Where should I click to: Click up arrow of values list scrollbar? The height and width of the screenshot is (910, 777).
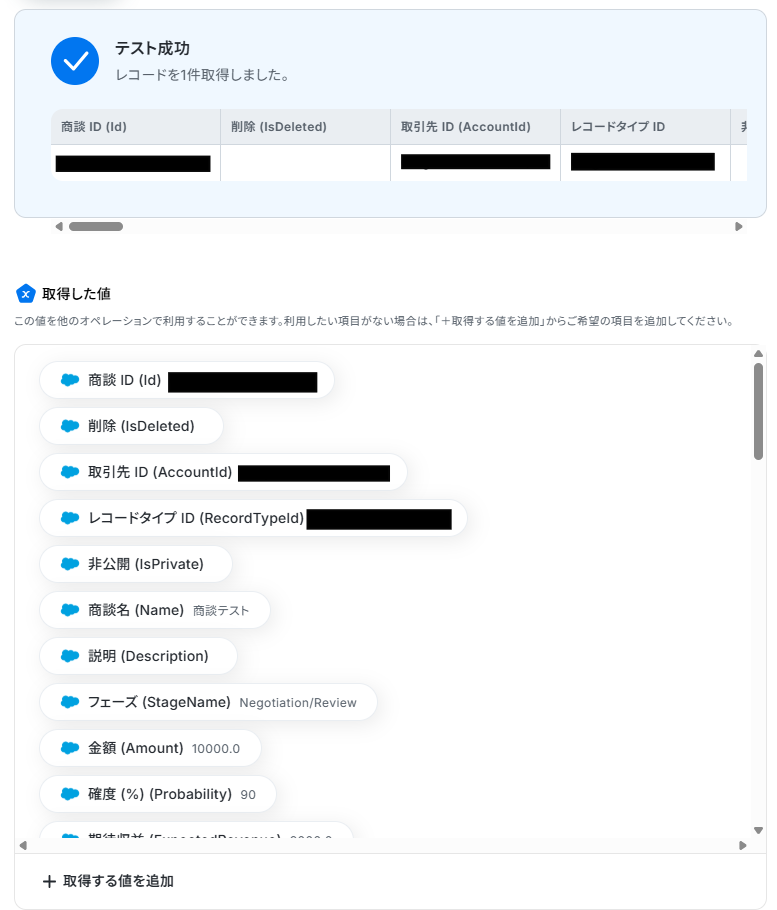click(x=758, y=353)
